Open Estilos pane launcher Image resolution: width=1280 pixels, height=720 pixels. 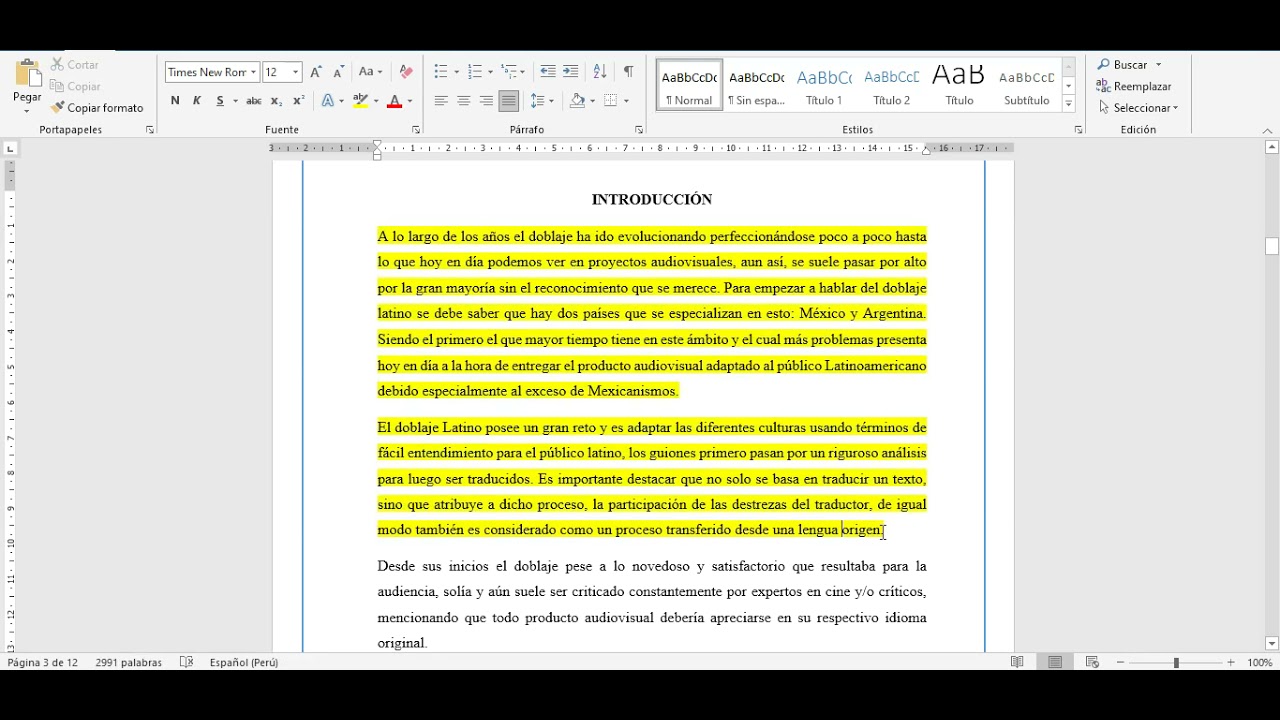pyautogui.click(x=1078, y=130)
